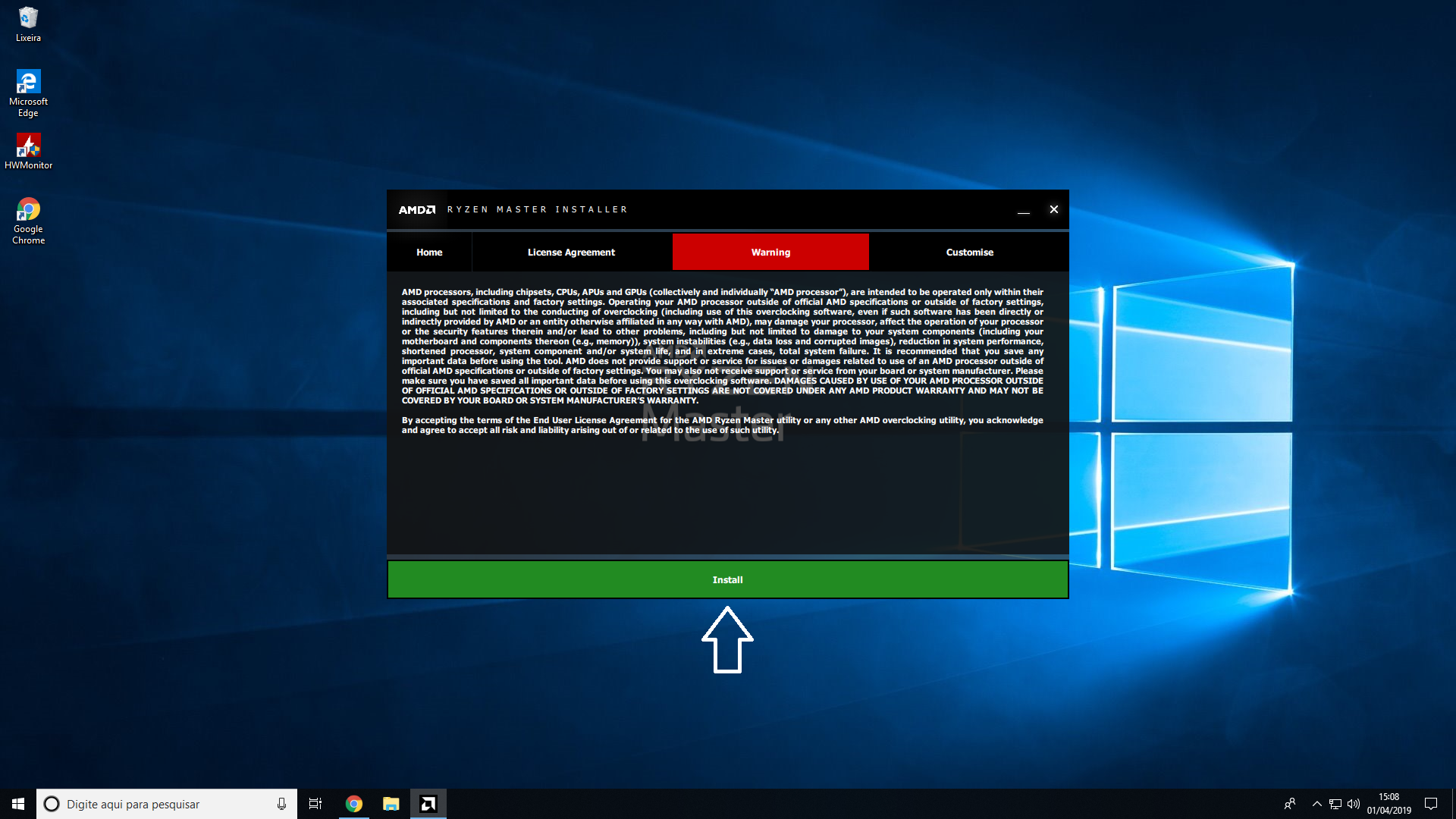1456x819 pixels.
Task: Select the Warning tab
Action: (770, 252)
